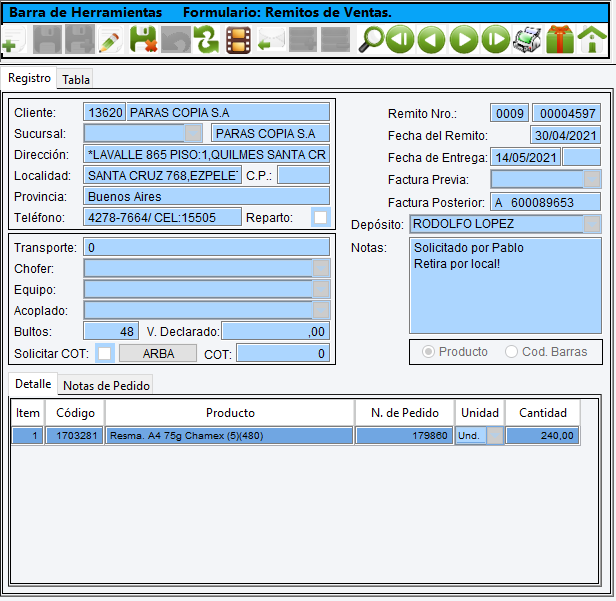Click the second greyed-out save-as floppy icon

point(80,40)
